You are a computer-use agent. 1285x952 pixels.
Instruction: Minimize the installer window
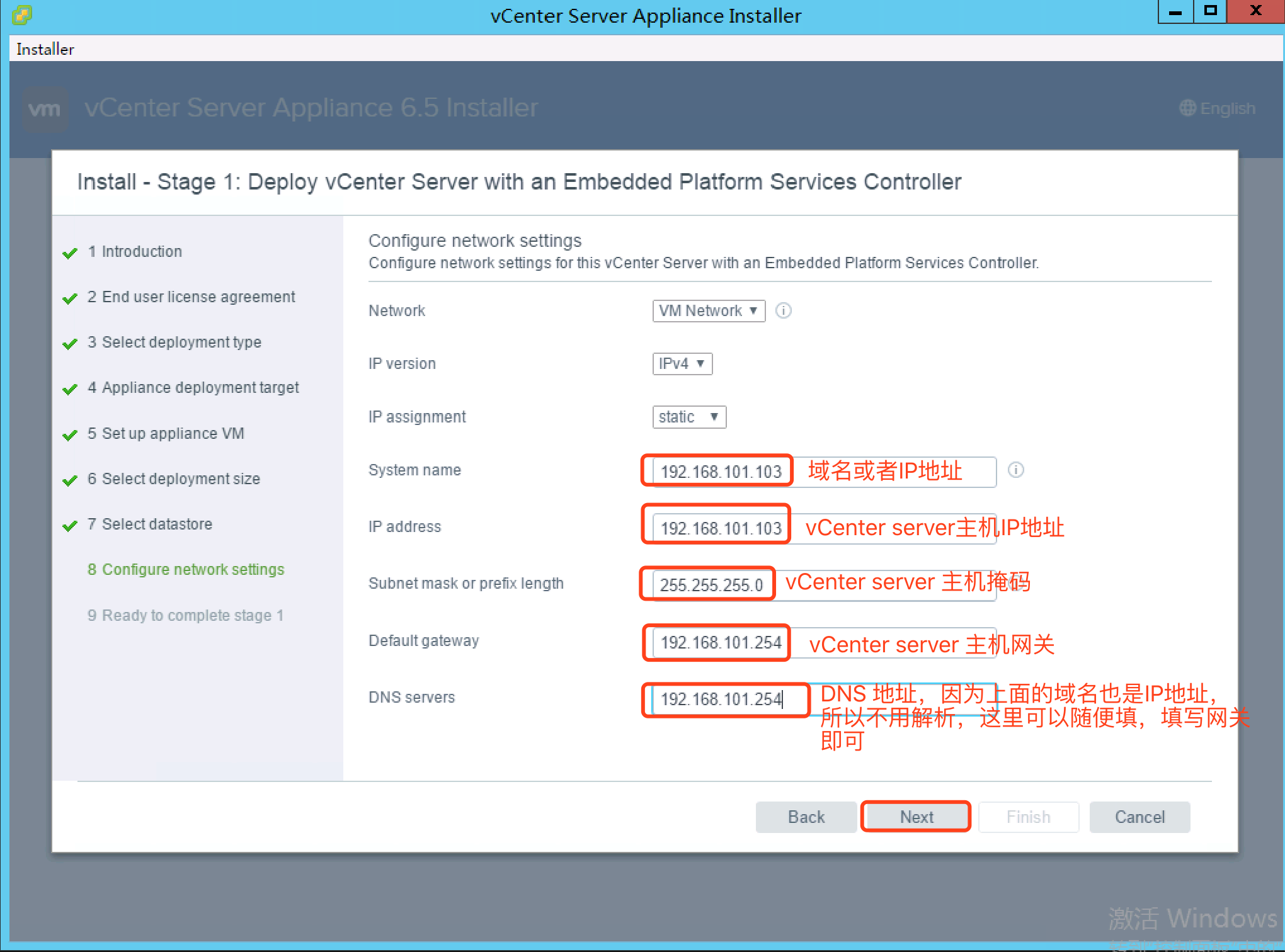pos(1175,11)
